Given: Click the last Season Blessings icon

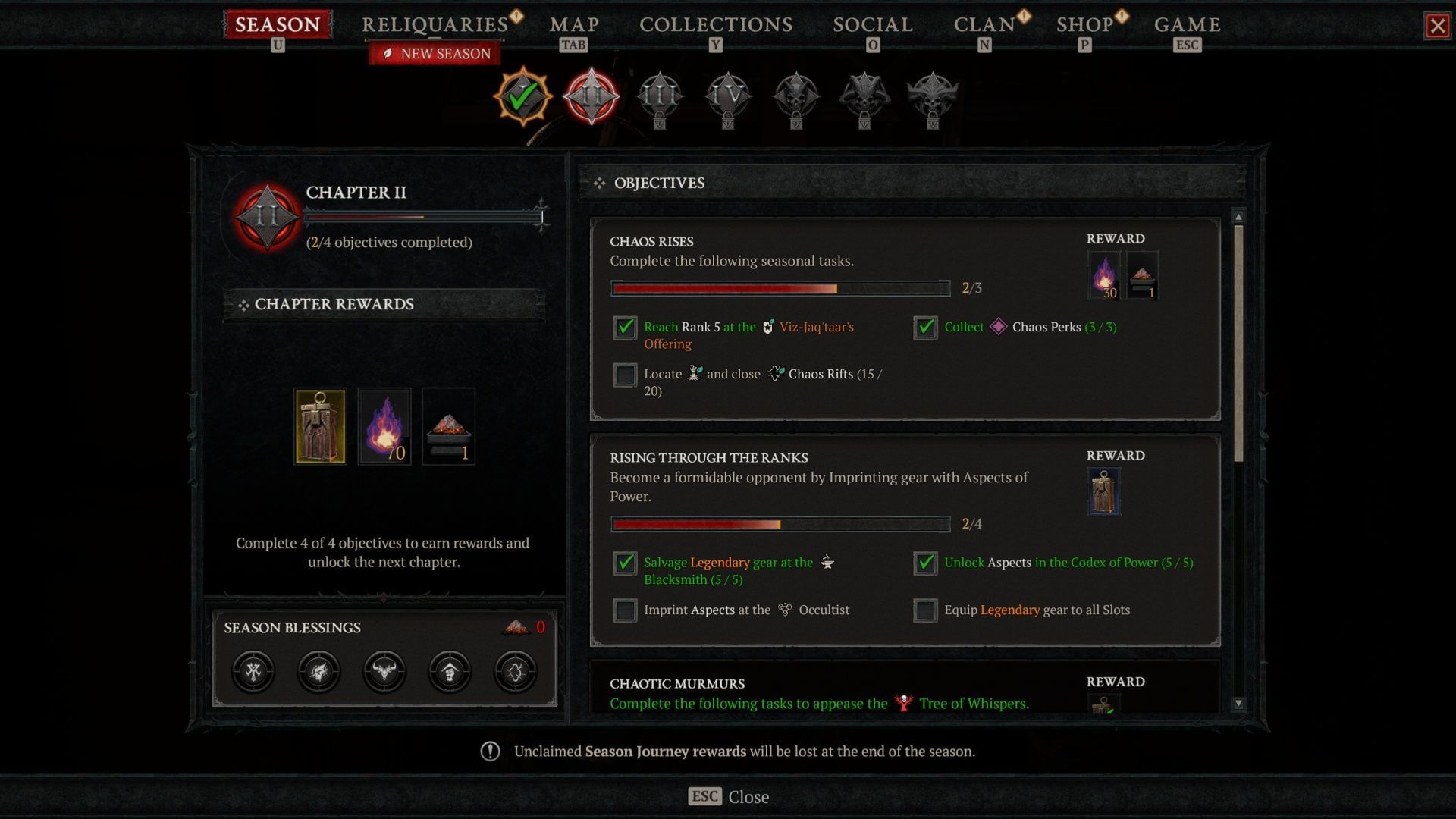Looking at the screenshot, I should [516, 671].
